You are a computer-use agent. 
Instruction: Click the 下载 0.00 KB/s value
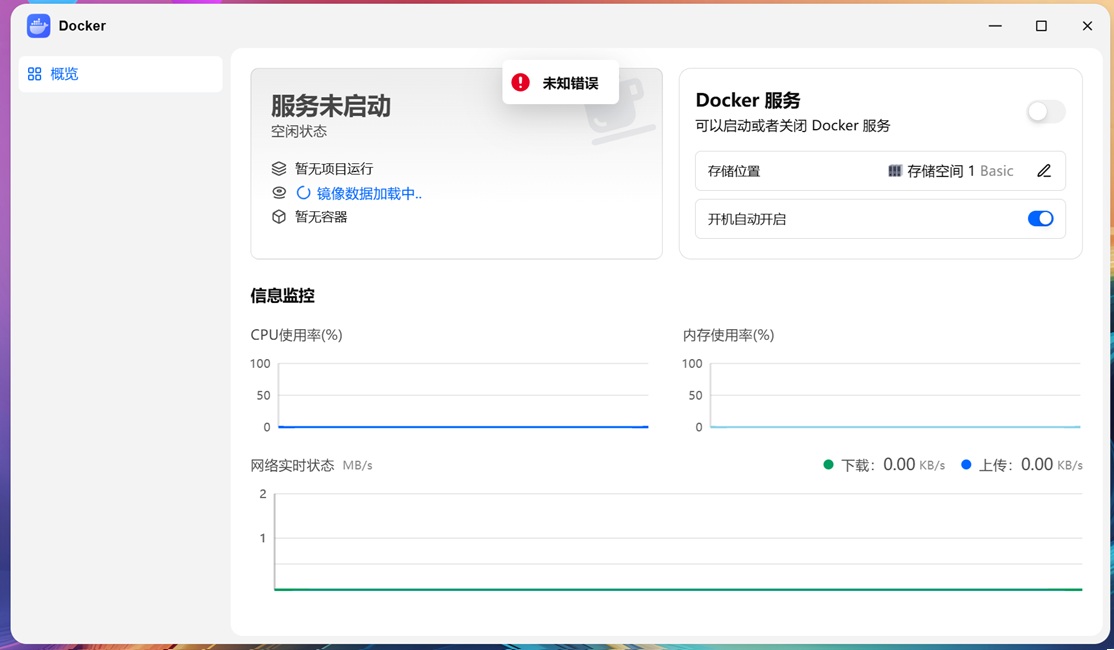pyautogui.click(x=914, y=465)
